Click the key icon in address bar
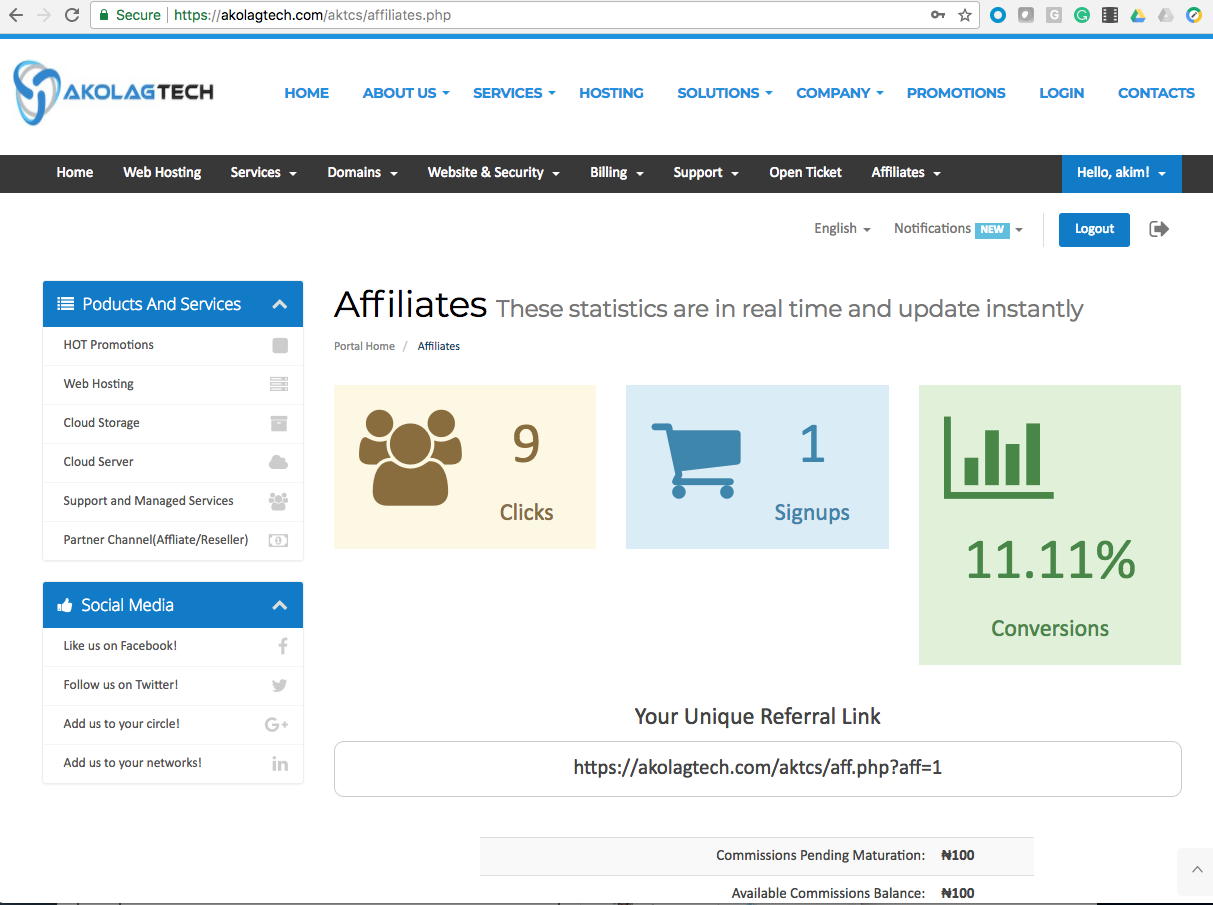Viewport: 1213px width, 905px height. click(x=938, y=15)
